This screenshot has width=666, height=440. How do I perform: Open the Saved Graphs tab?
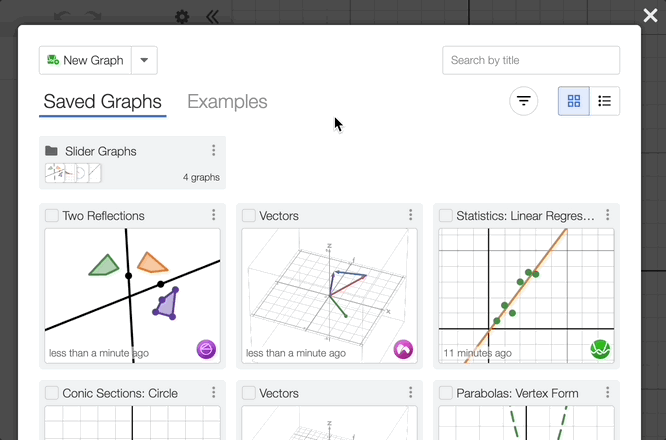tap(102, 102)
